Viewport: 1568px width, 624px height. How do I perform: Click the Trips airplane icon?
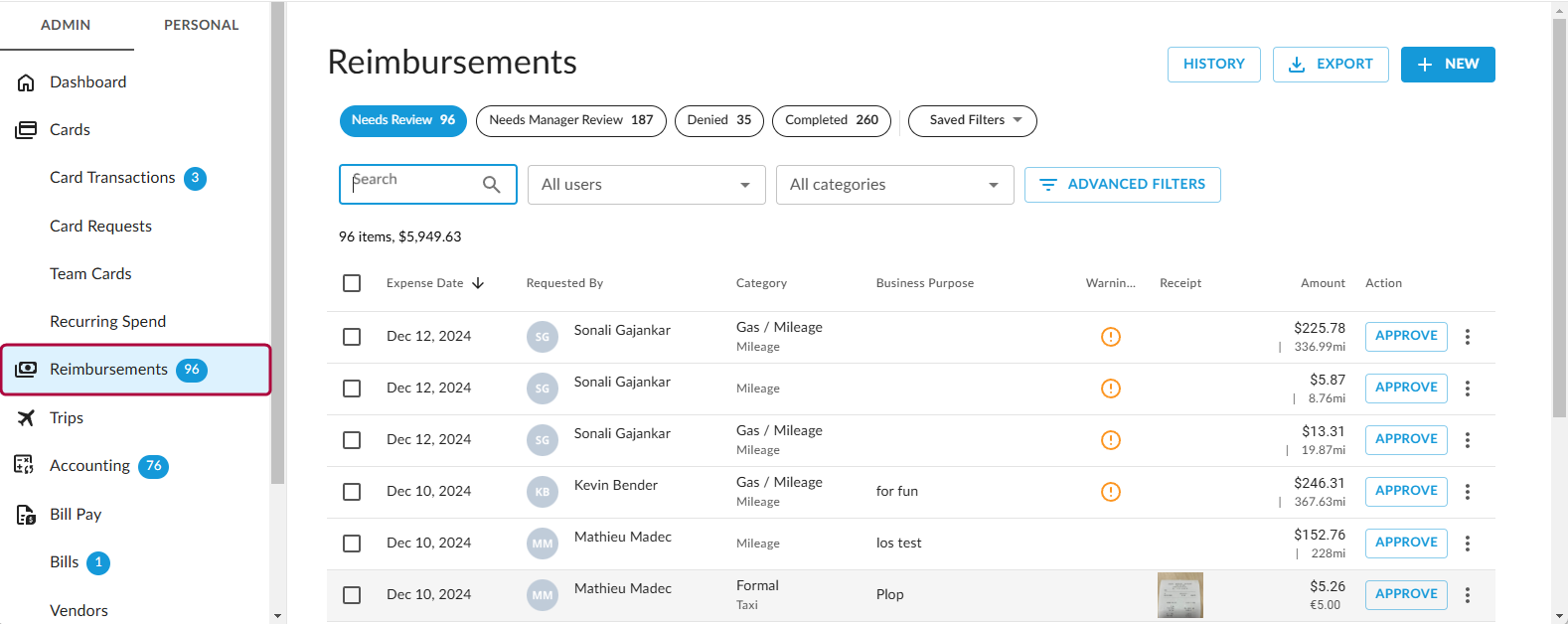27,418
